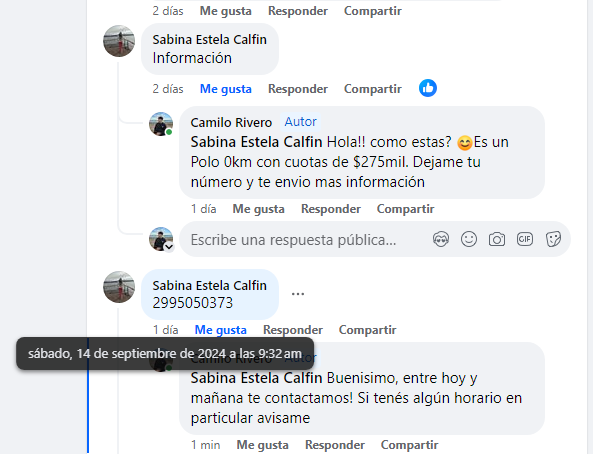Share the 2995050373 comment with Compartir
Viewport: 593px width, 454px height.
coord(367,330)
